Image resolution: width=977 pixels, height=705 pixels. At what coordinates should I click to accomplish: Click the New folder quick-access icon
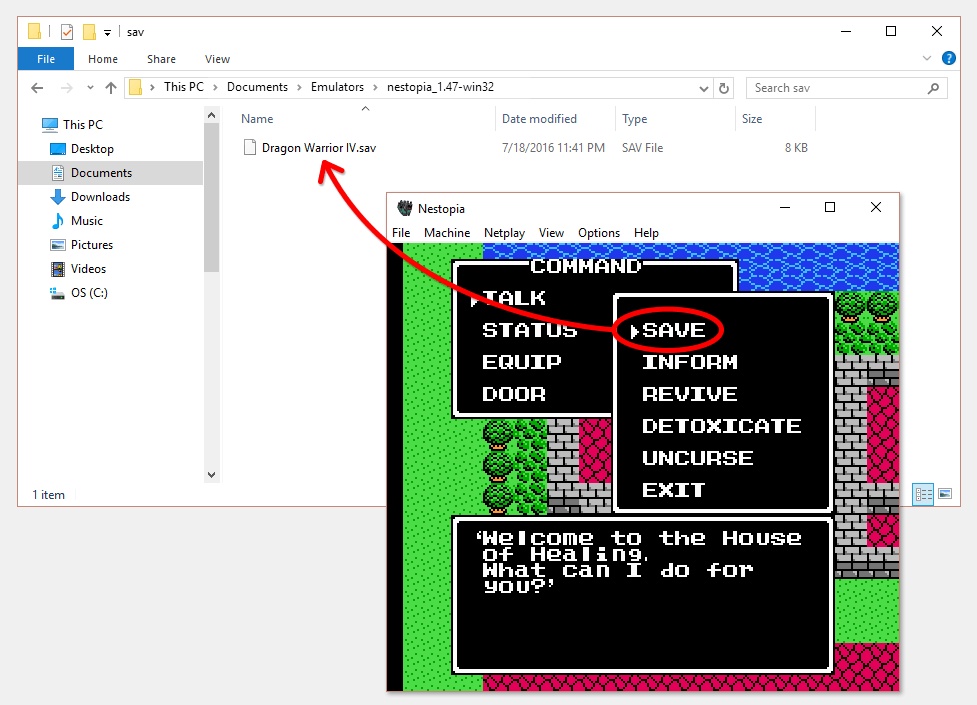[89, 32]
